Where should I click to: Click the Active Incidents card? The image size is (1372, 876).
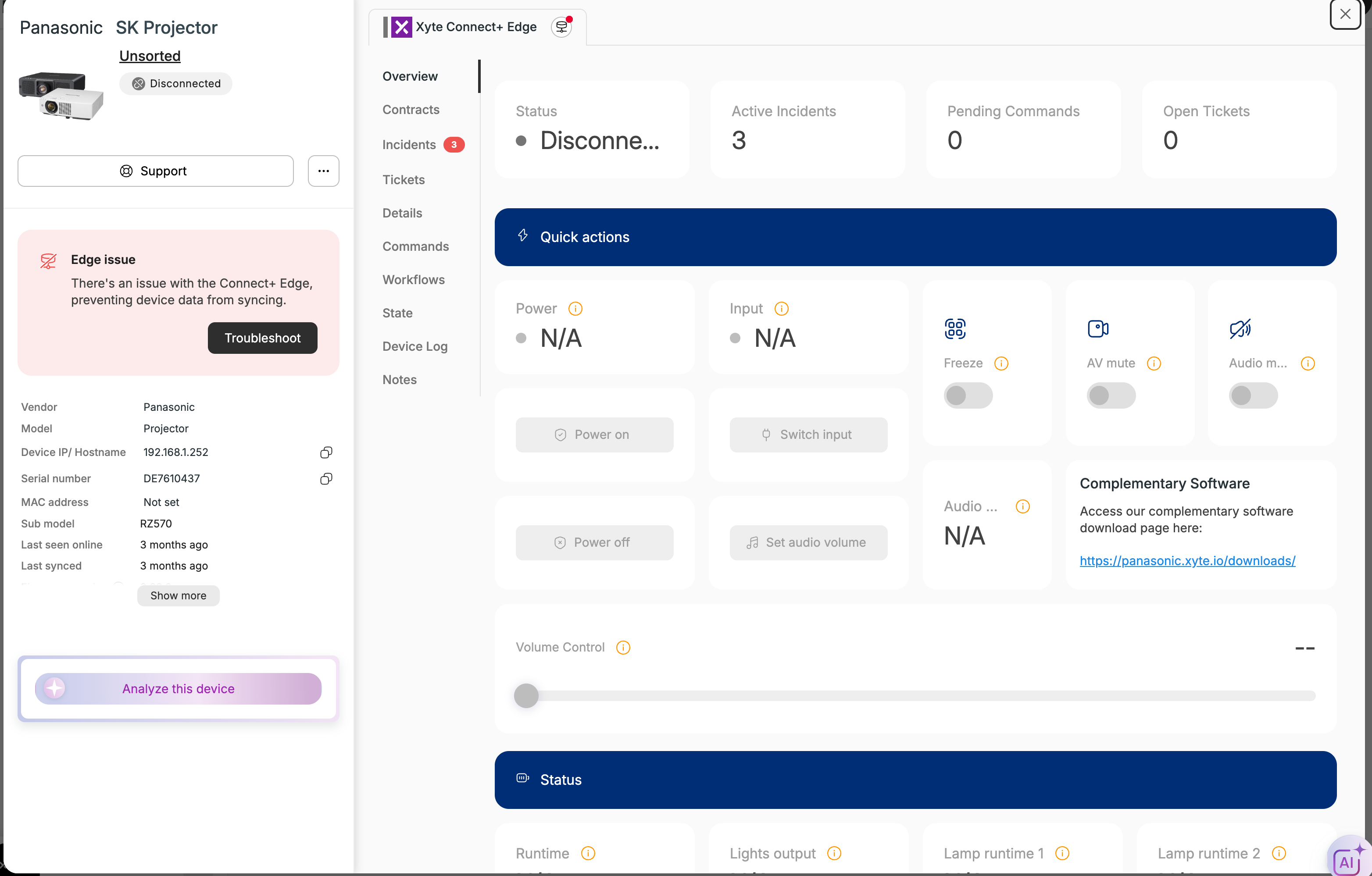click(x=807, y=129)
